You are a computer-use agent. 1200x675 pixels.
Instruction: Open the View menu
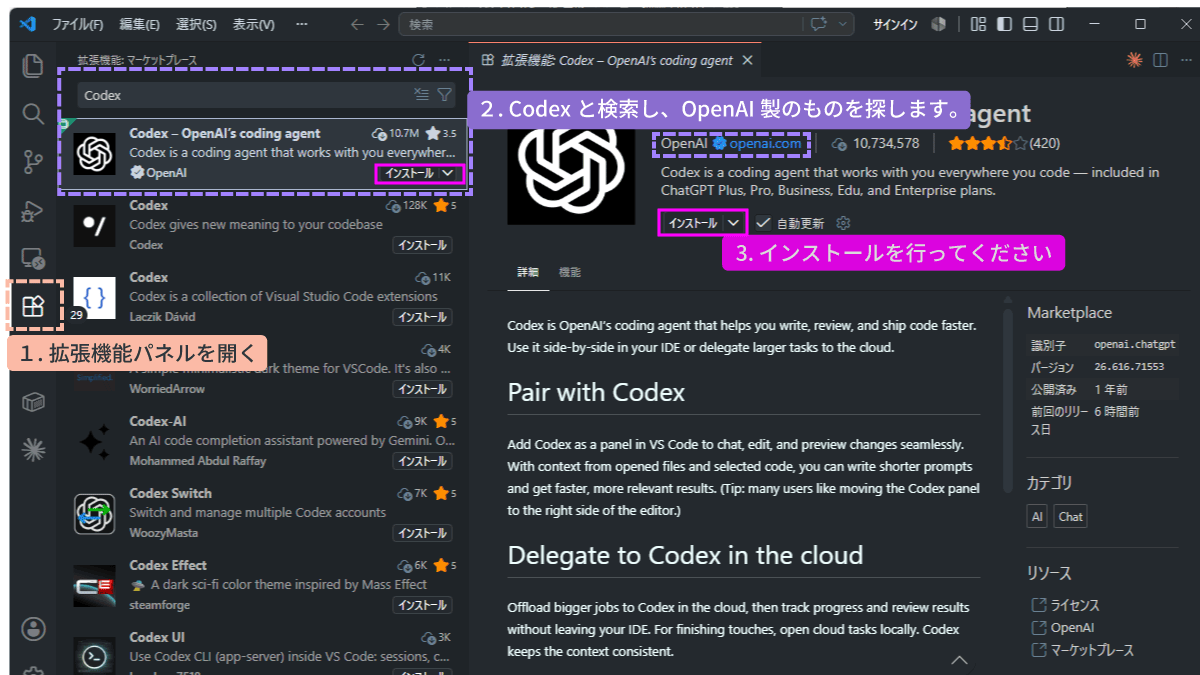[253, 24]
